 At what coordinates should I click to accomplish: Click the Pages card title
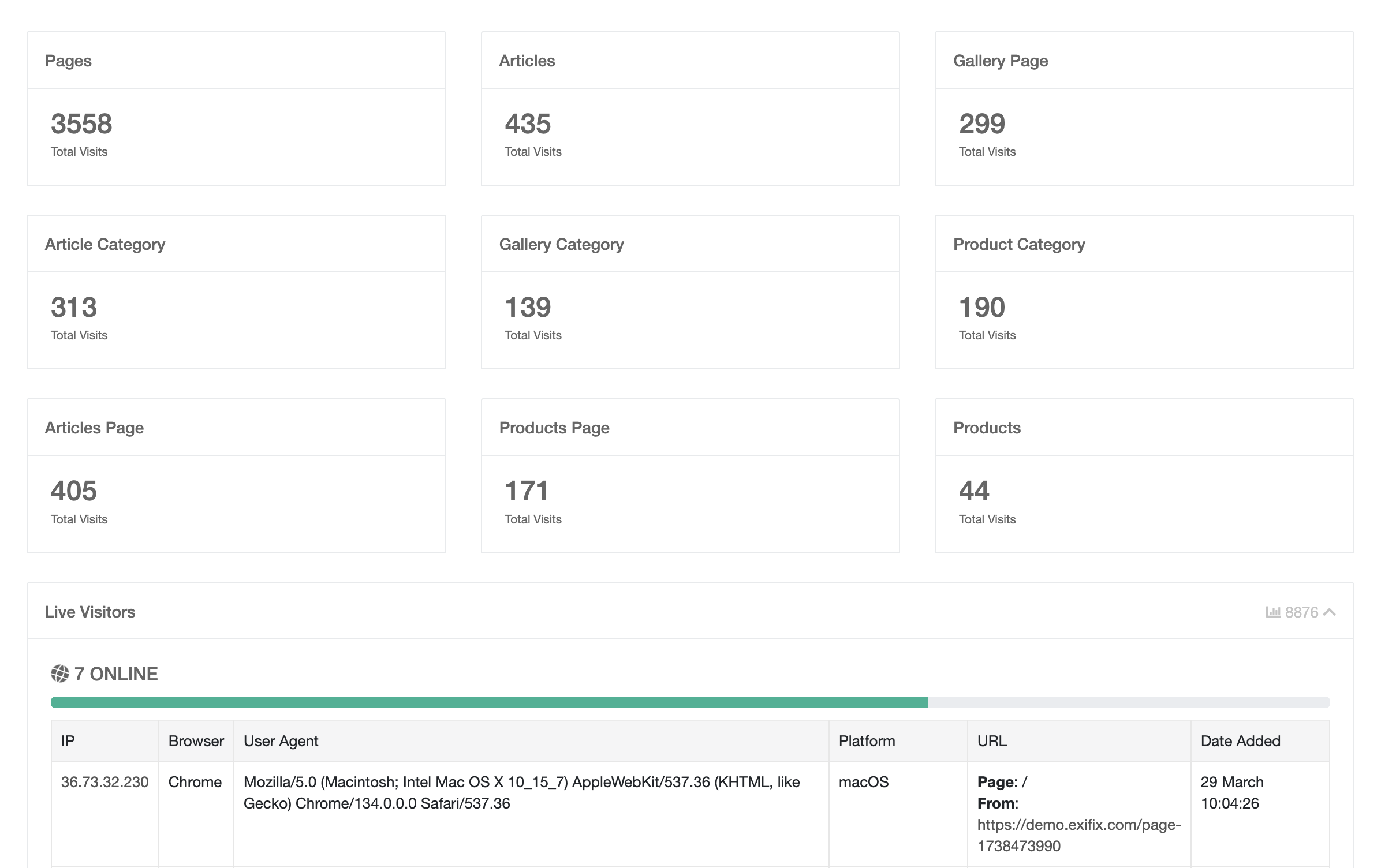click(68, 61)
